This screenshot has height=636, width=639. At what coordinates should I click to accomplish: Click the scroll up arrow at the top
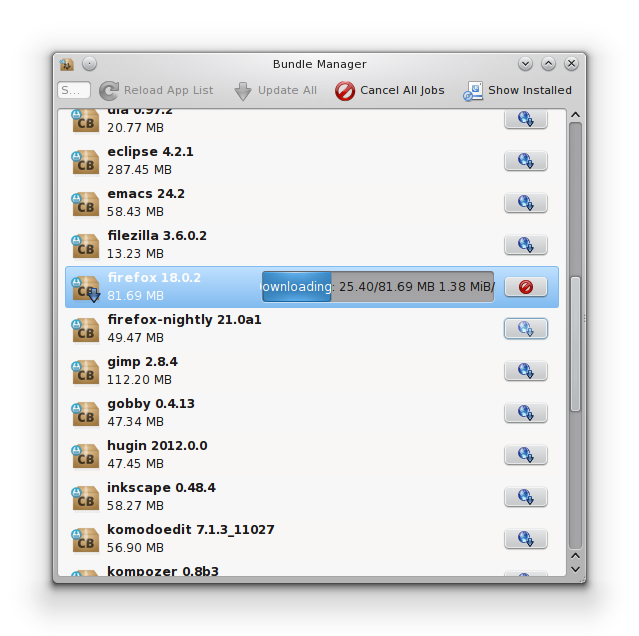click(575, 115)
